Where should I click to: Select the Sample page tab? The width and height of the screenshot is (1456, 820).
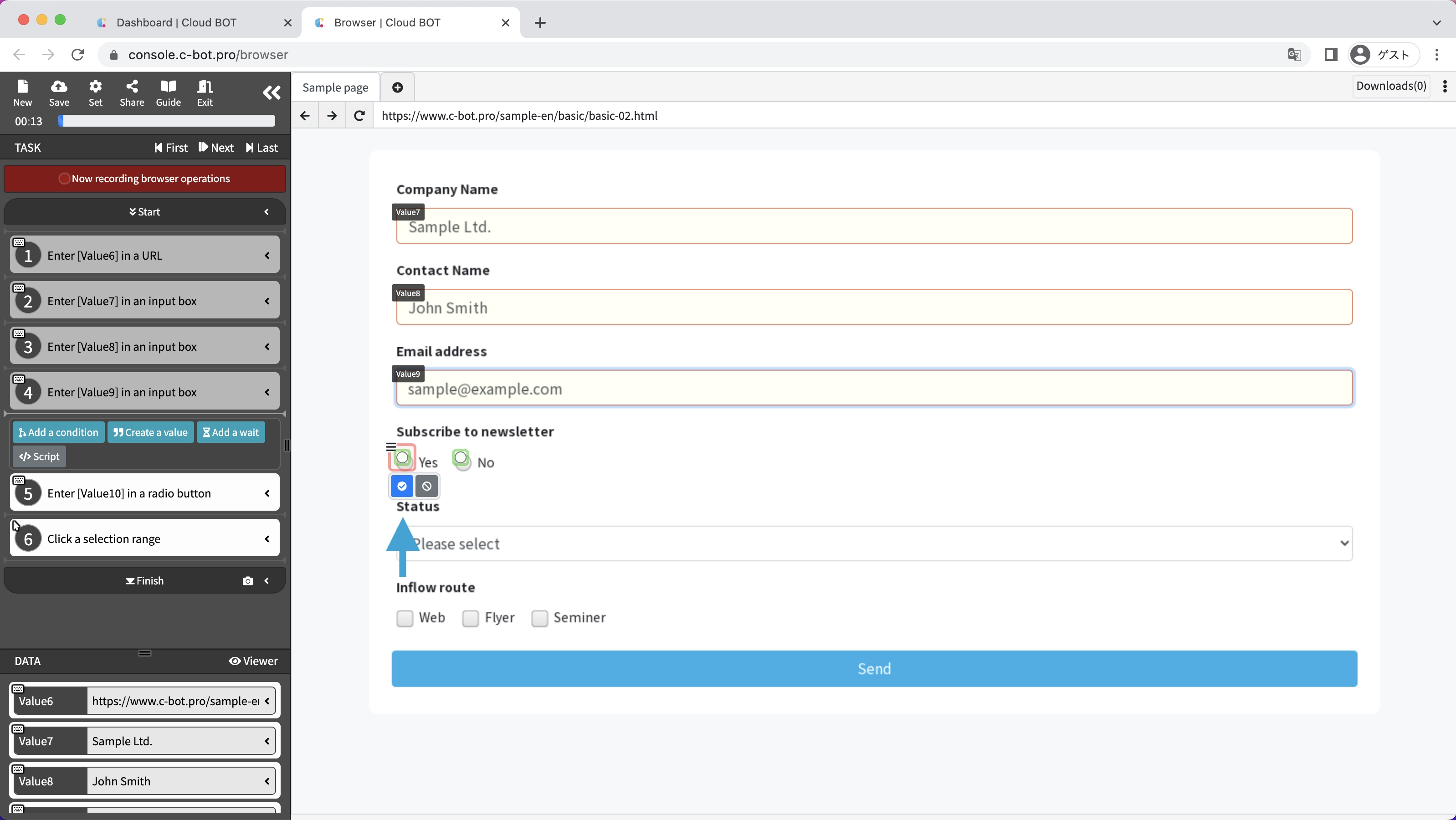335,87
